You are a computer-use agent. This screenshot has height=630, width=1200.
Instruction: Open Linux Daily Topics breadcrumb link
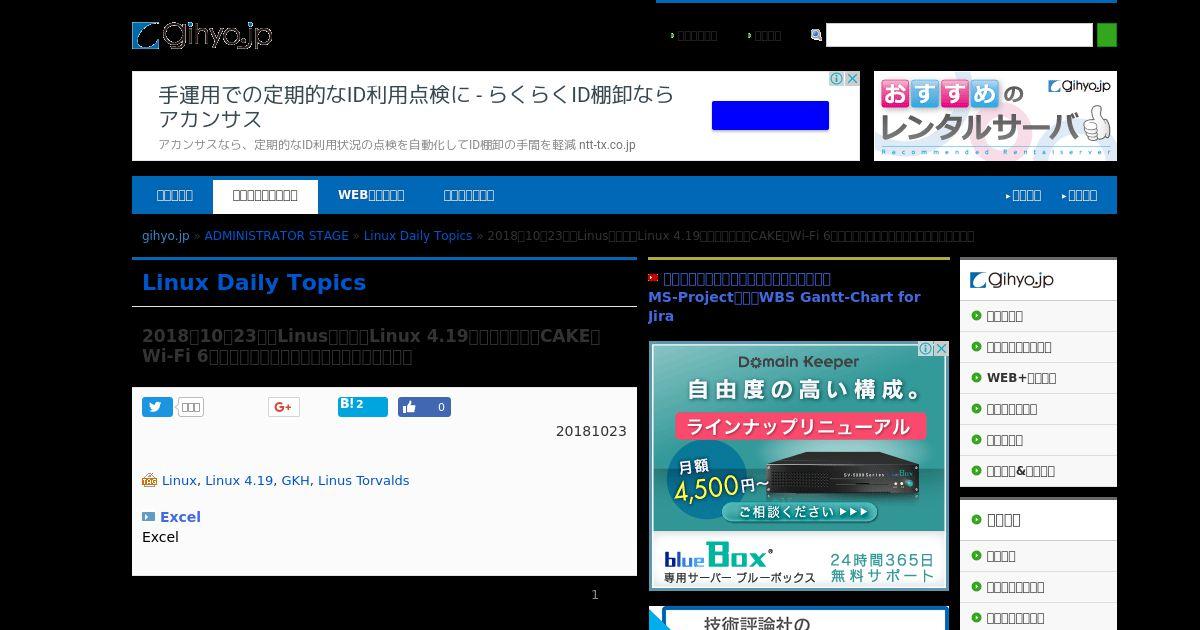(418, 236)
